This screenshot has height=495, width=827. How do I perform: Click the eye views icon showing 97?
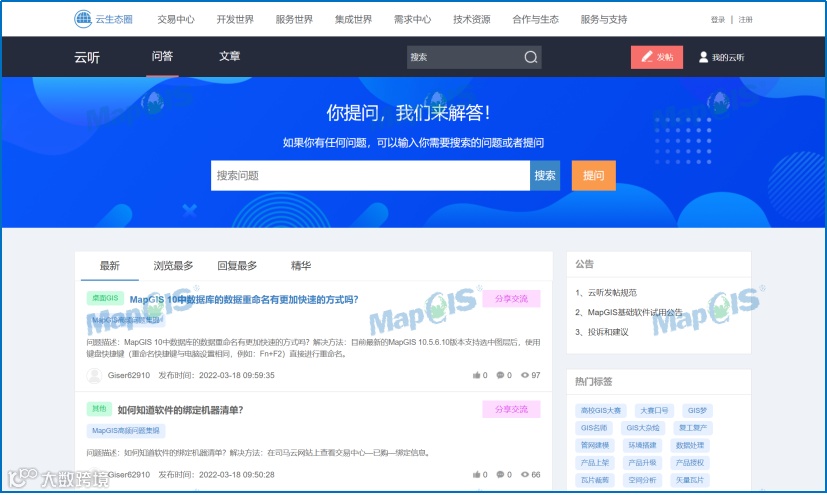[x=525, y=375]
